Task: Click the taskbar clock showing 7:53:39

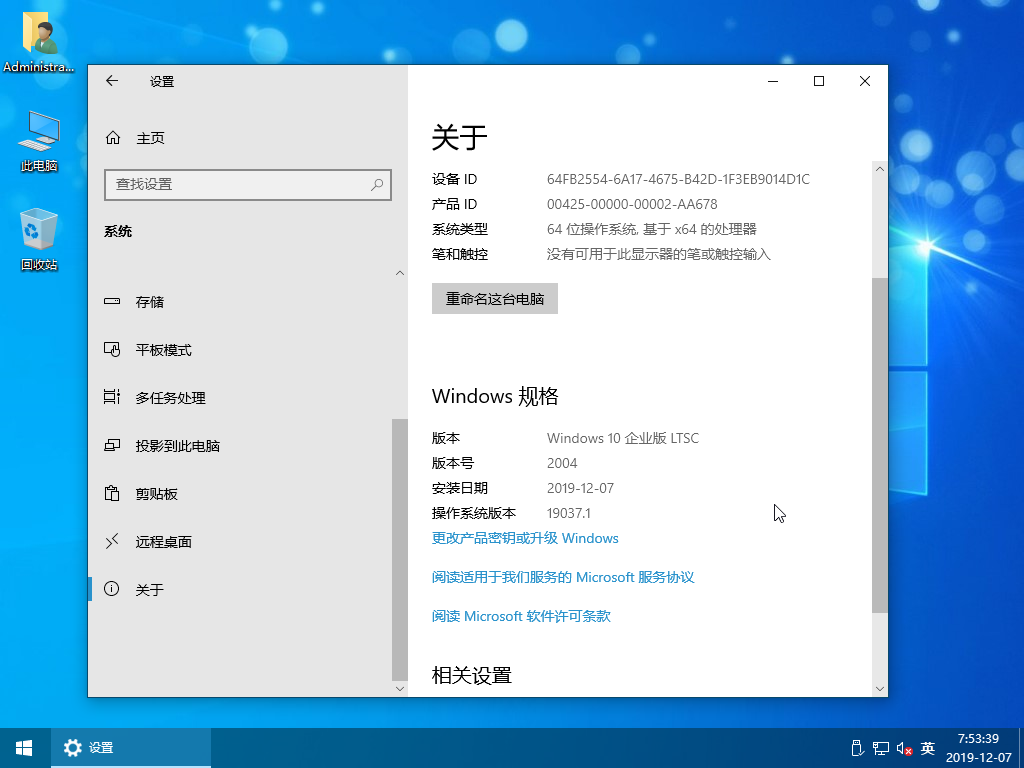Action: (978, 748)
